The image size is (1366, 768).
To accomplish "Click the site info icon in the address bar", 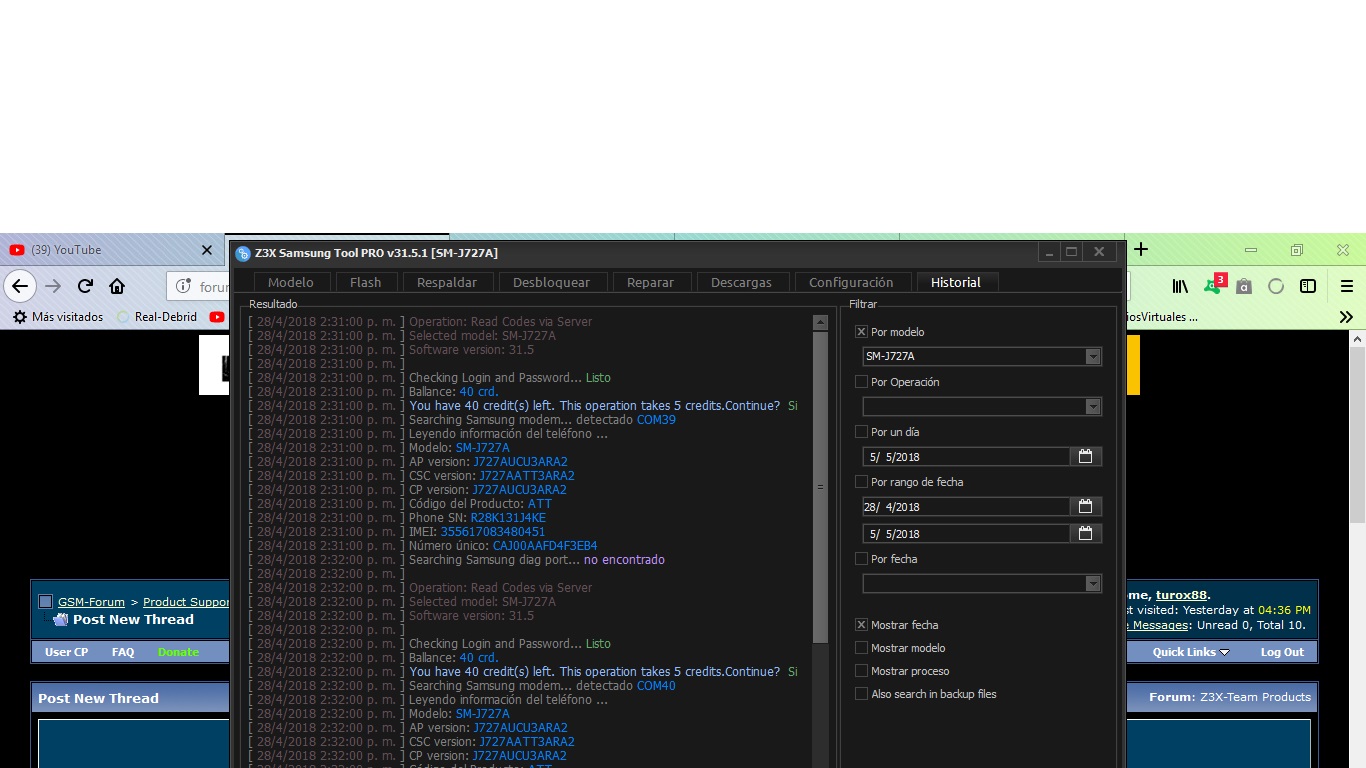I will [x=183, y=286].
